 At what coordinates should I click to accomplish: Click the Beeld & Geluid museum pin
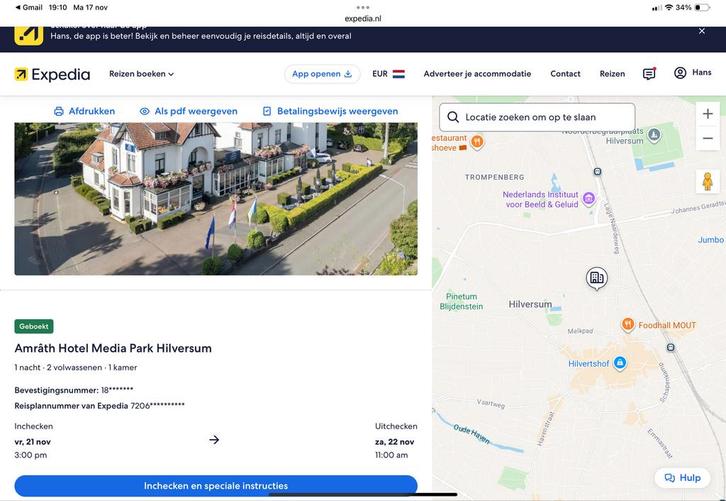tap(589, 199)
